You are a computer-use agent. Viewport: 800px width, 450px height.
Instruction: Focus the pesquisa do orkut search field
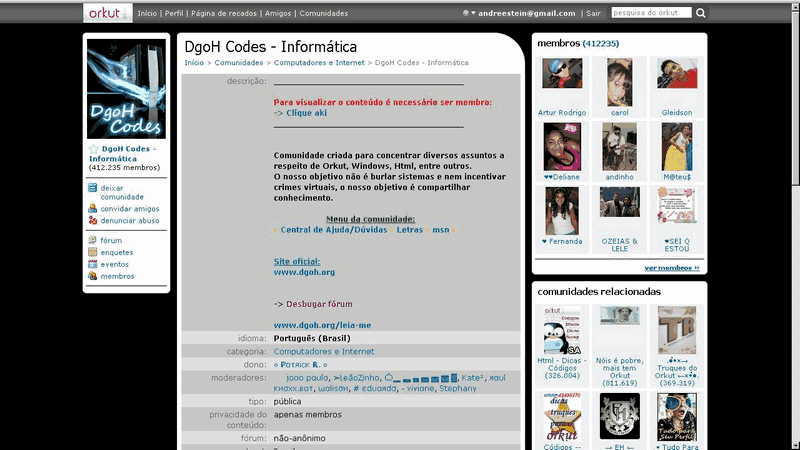(x=652, y=13)
